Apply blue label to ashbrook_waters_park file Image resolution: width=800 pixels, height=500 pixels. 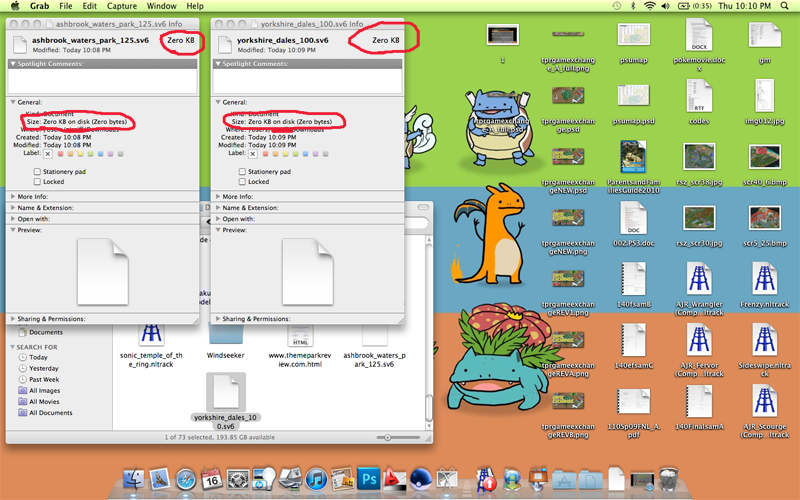pyautogui.click(x=101, y=154)
